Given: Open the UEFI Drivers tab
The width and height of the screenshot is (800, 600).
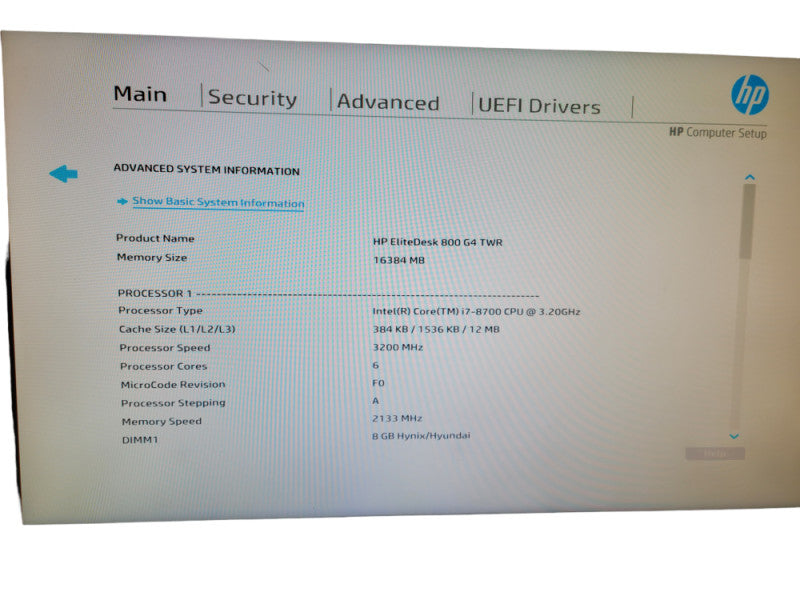Looking at the screenshot, I should (x=539, y=106).
